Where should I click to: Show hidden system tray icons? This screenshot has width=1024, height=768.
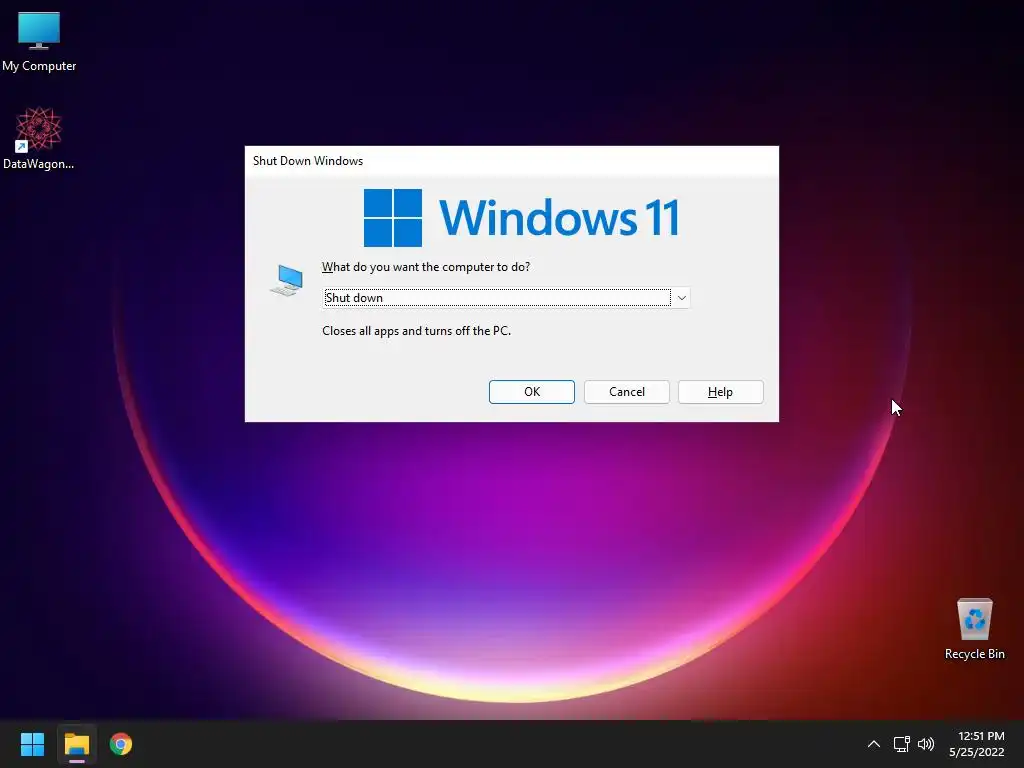(x=873, y=744)
